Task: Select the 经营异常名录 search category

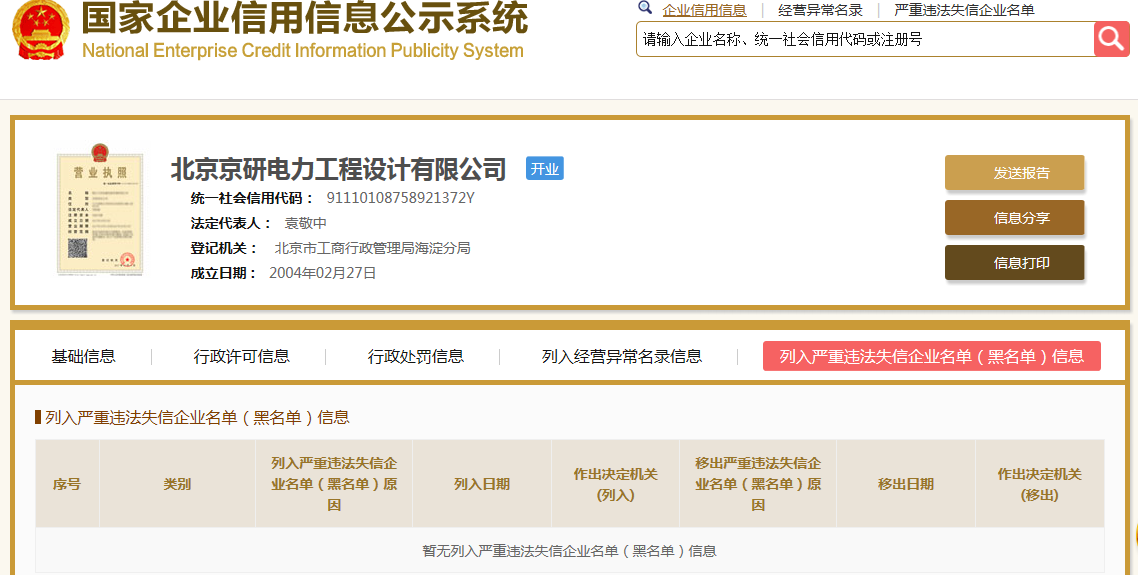Action: tap(820, 10)
